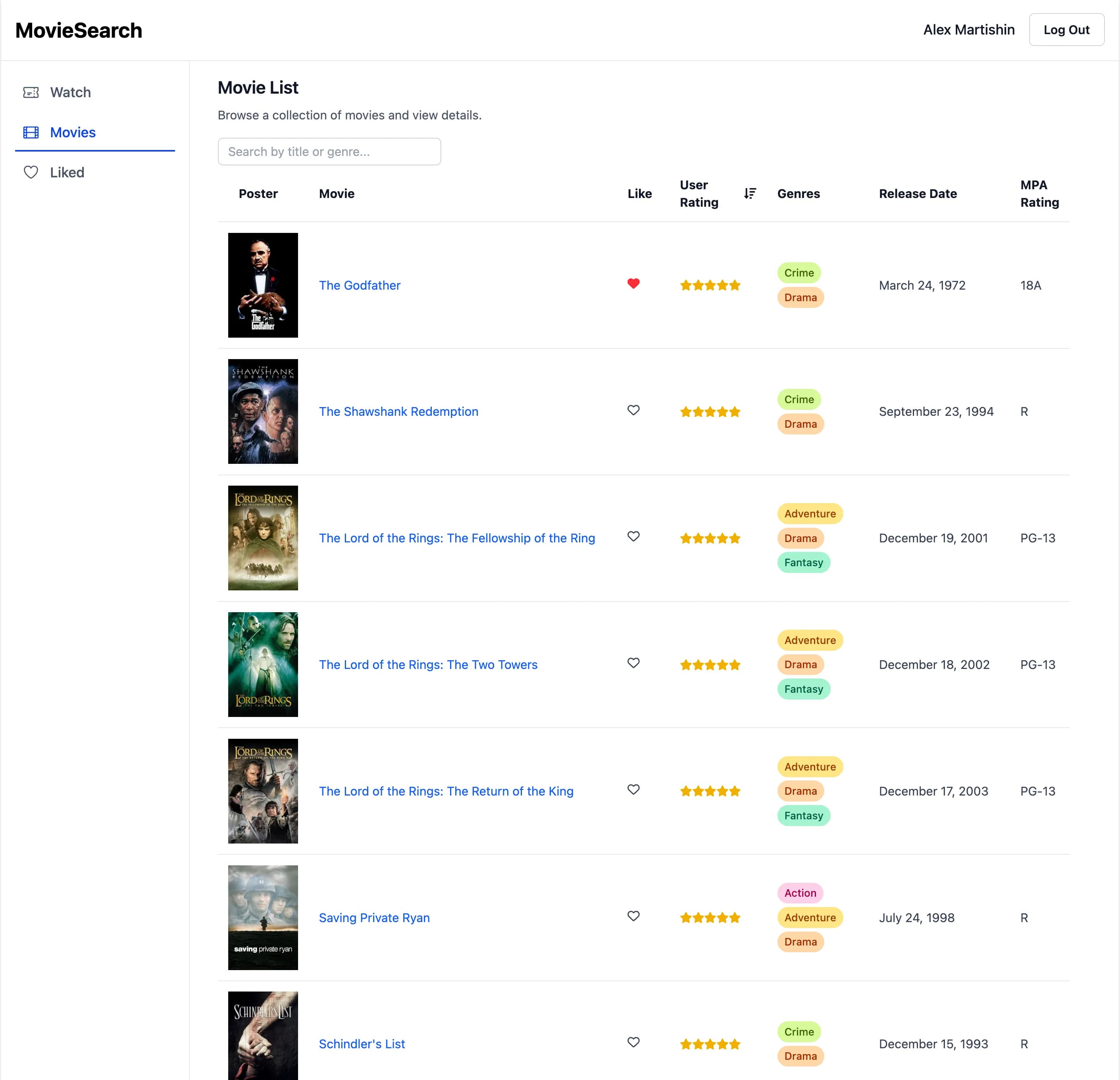Go to the Watch section
This screenshot has width=1120, height=1080.
click(95, 92)
